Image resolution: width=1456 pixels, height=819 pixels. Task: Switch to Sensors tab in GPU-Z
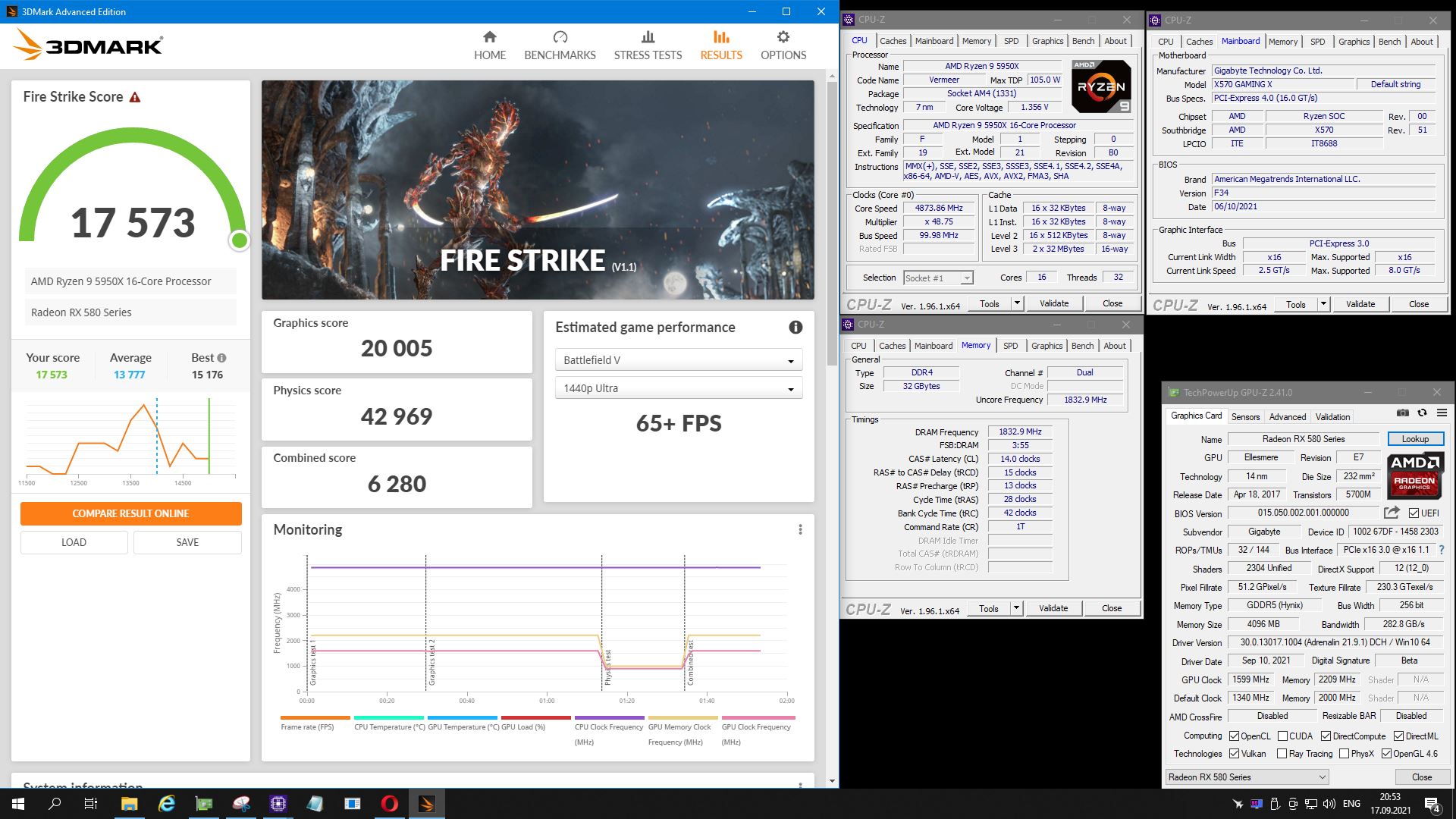point(1245,417)
